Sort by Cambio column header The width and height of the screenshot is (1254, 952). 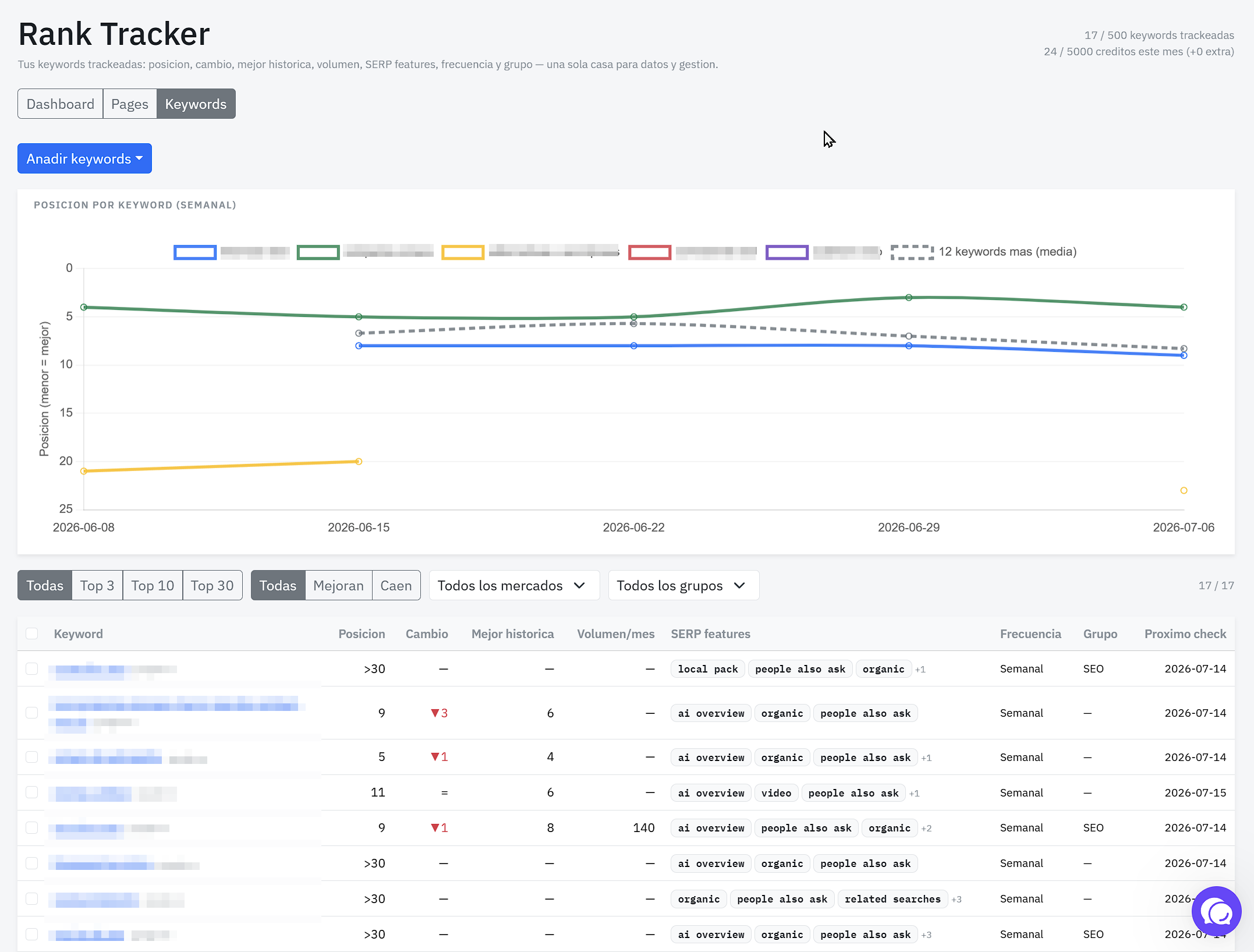(x=427, y=634)
